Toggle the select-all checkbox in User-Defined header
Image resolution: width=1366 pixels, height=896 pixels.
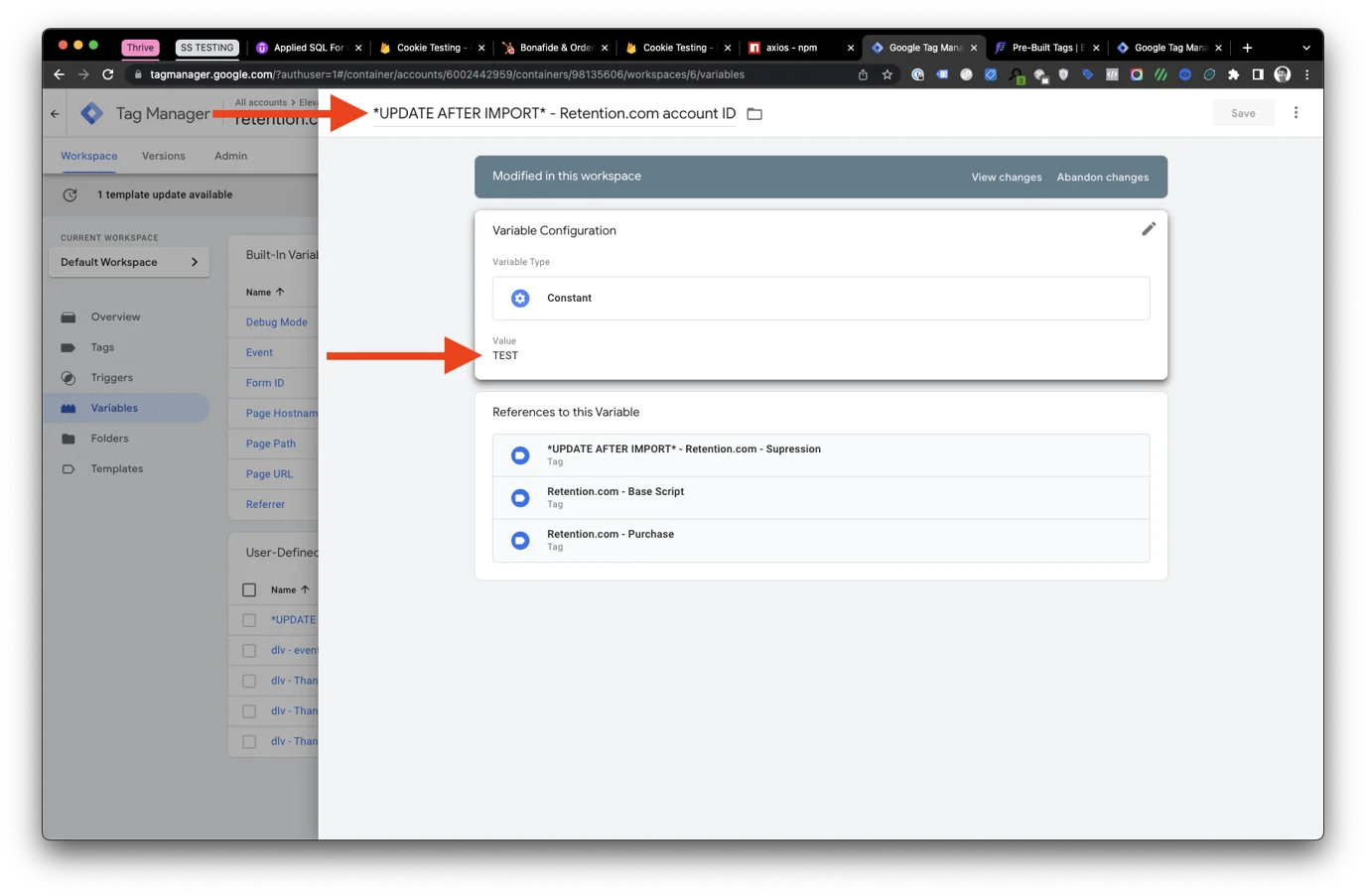tap(249, 590)
